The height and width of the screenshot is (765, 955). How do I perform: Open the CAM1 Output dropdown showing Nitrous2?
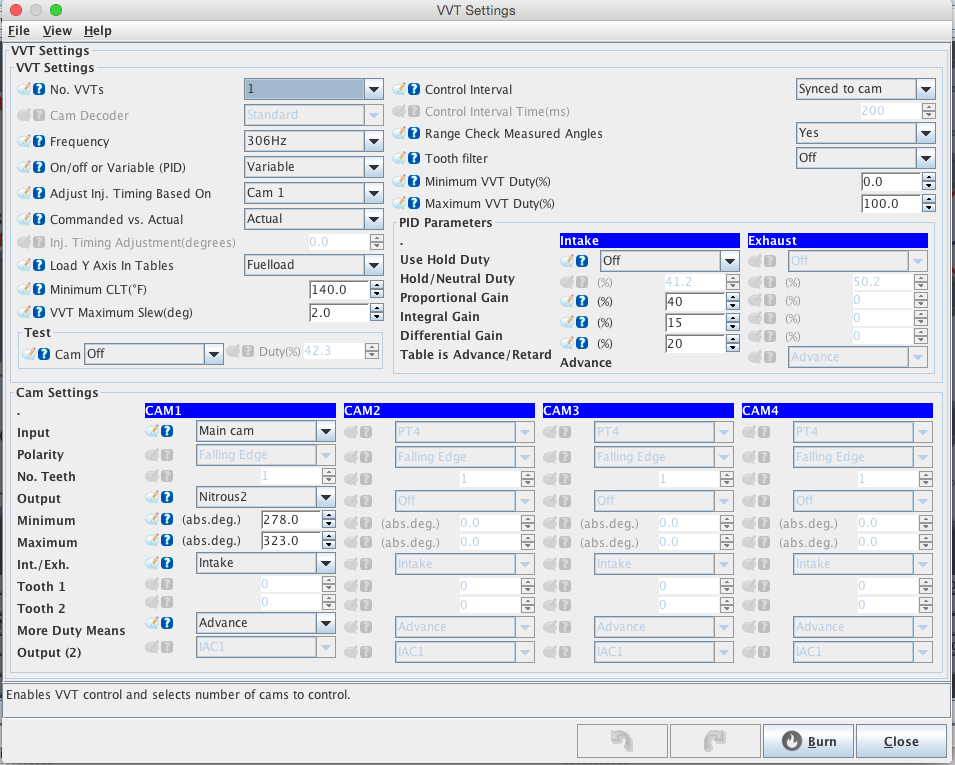[265, 497]
